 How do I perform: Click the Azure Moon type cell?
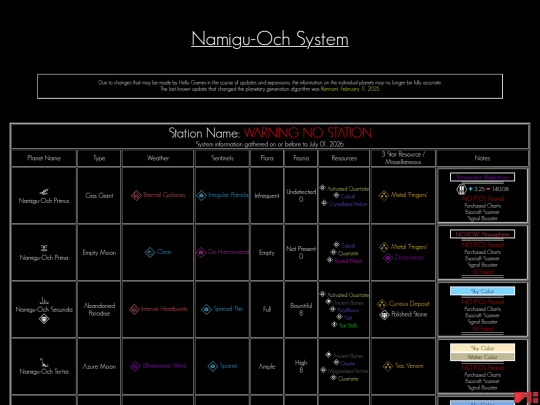click(x=99, y=366)
